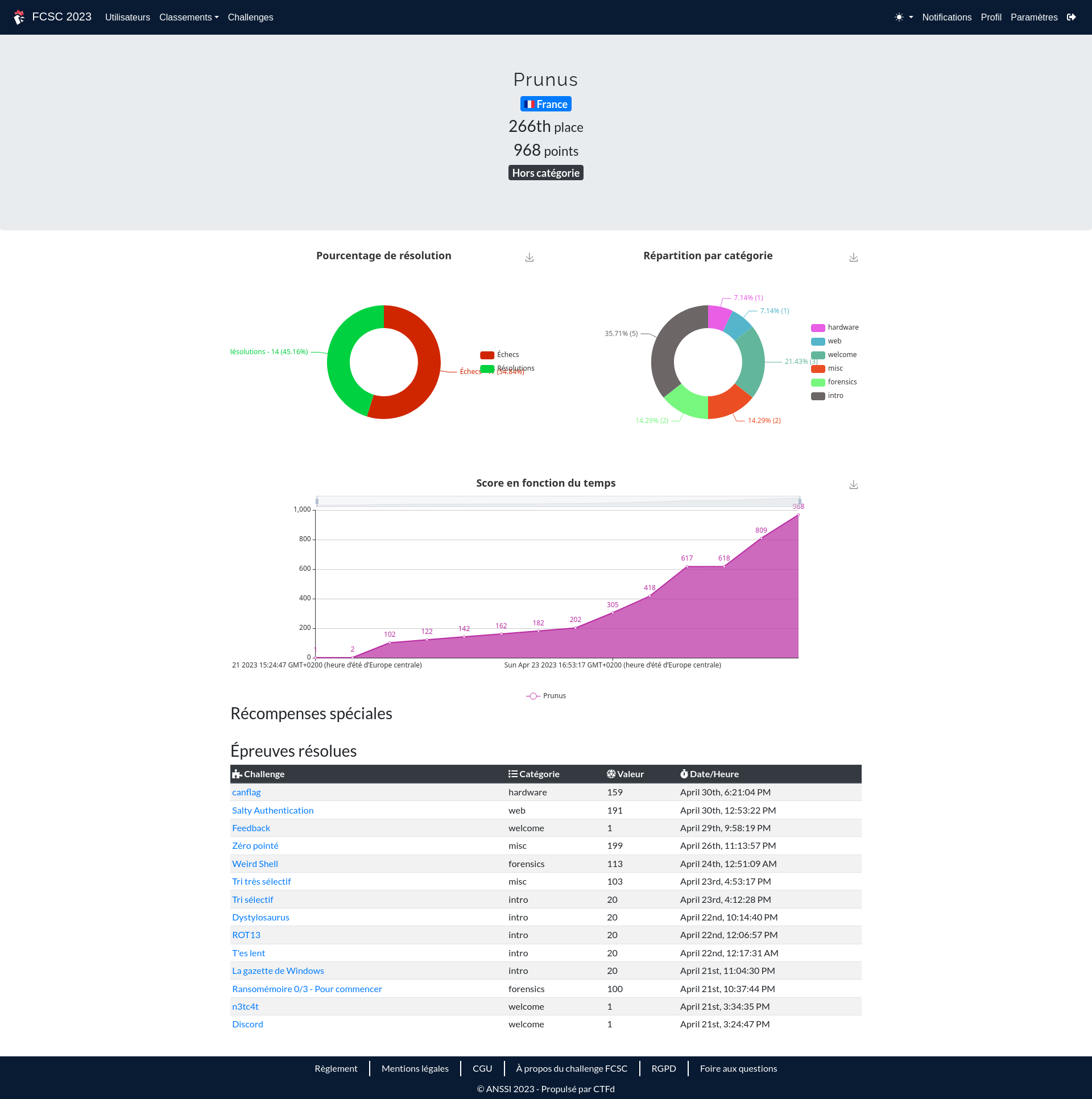Toggle web category in legend
Image resolution: width=1092 pixels, height=1099 pixels.
[826, 341]
